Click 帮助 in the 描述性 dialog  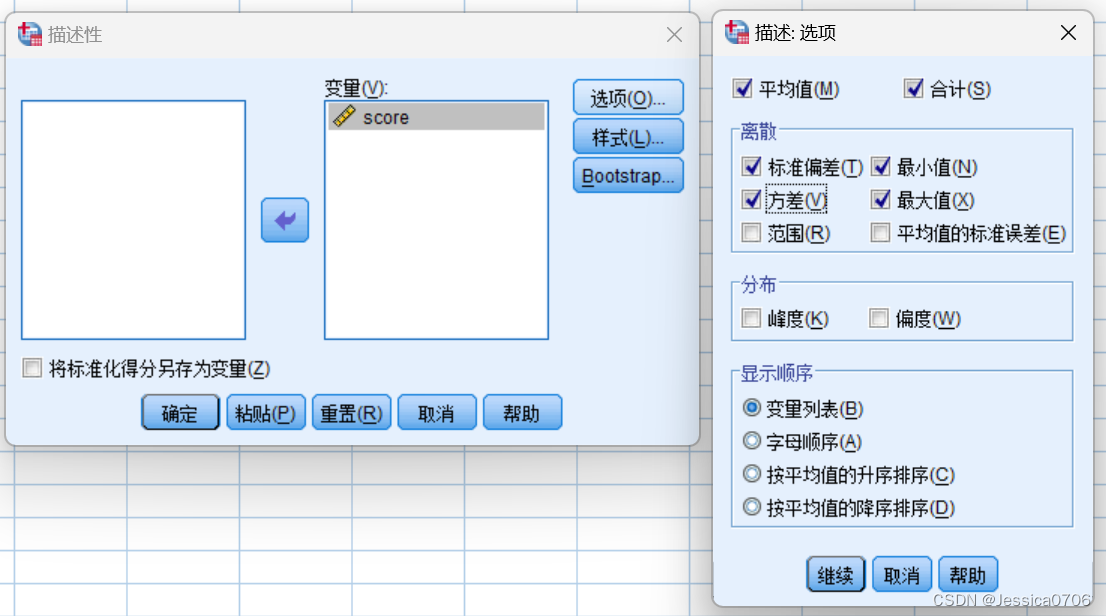coord(522,412)
